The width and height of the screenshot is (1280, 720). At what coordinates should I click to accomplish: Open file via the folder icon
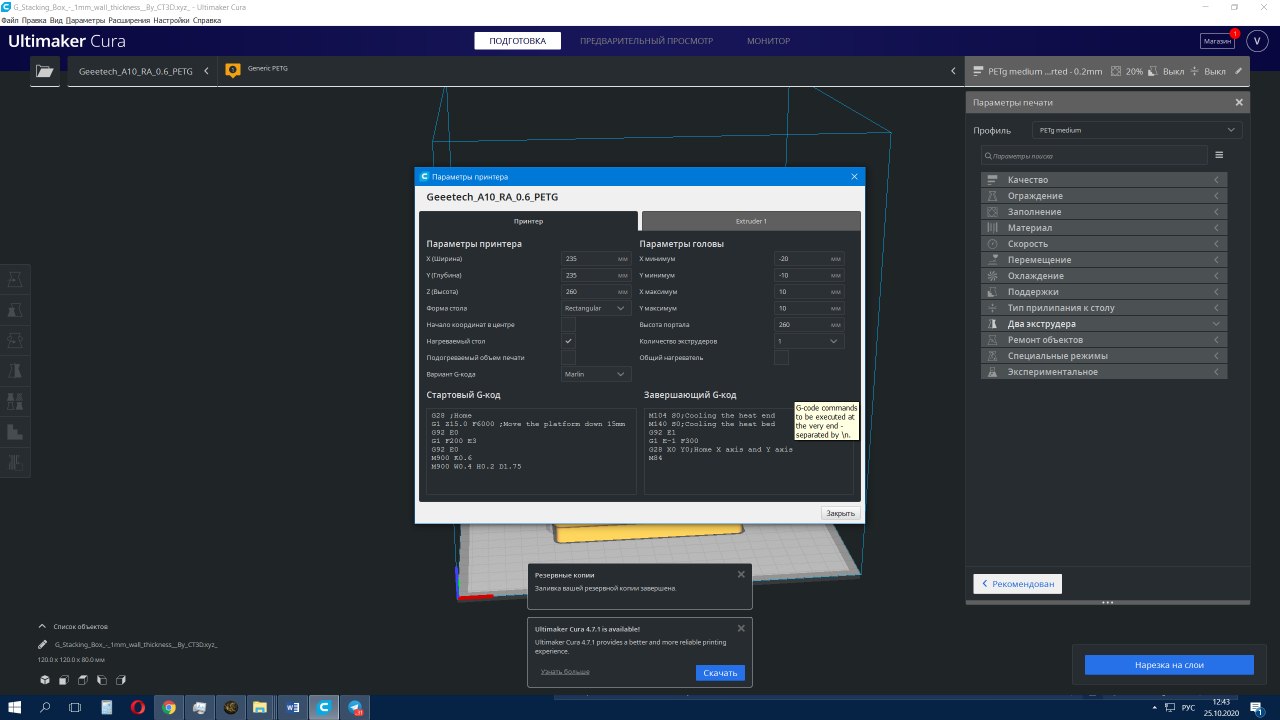click(44, 71)
